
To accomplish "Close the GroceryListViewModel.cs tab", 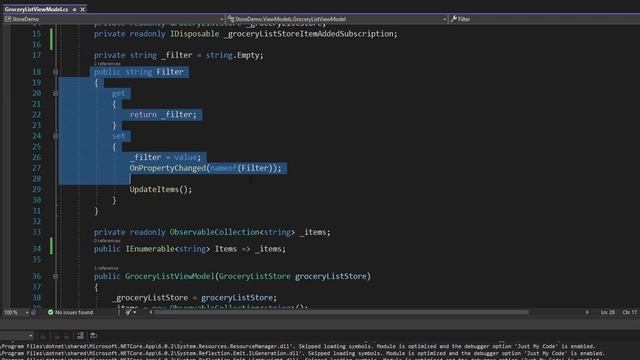I will [x=82, y=9].
